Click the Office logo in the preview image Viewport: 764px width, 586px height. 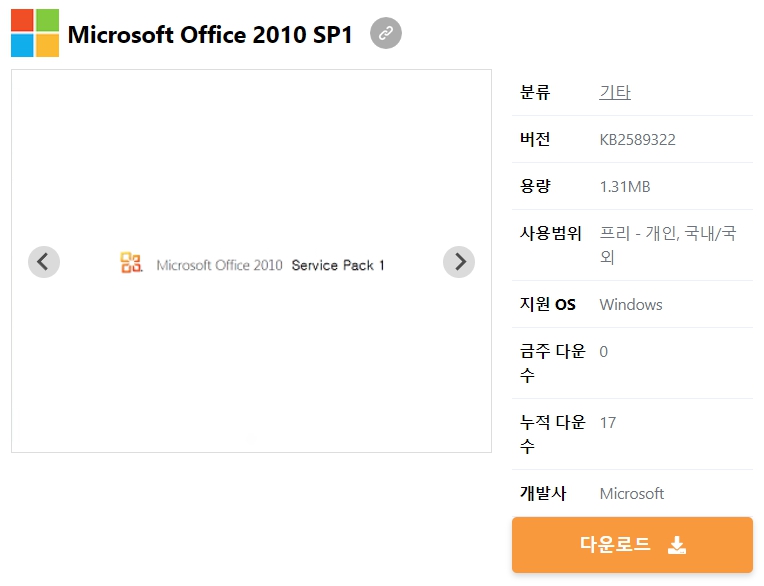[131, 263]
